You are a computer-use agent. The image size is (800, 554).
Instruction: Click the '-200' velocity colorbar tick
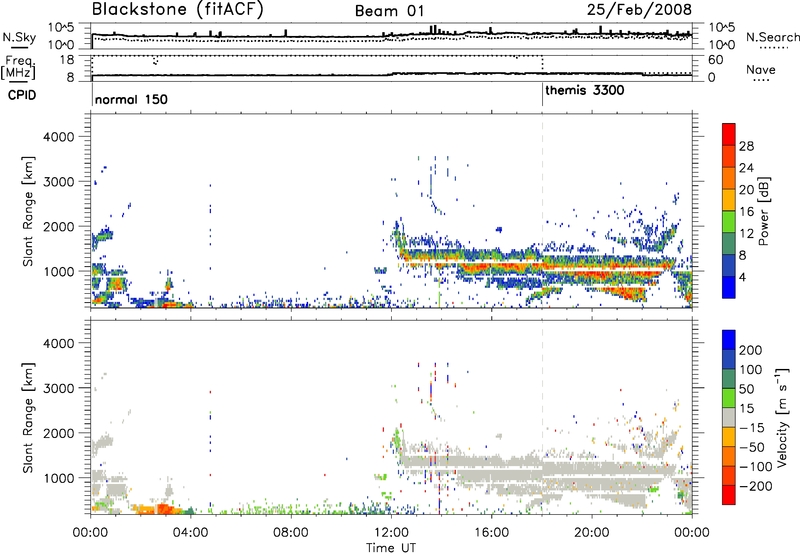coord(756,486)
